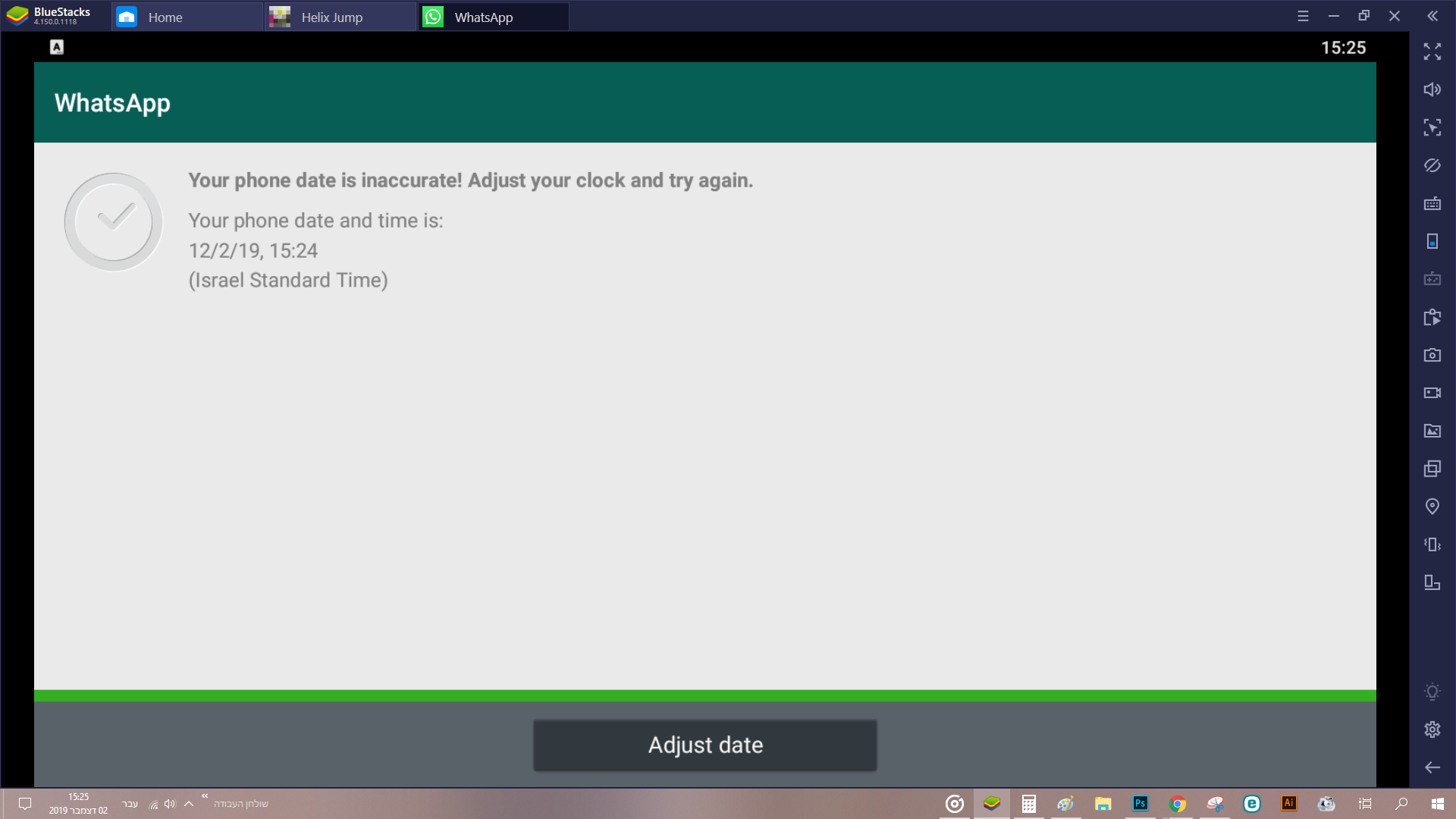Click the volume speaker icon in sidebar
The width and height of the screenshot is (1456, 819).
pyautogui.click(x=1432, y=89)
